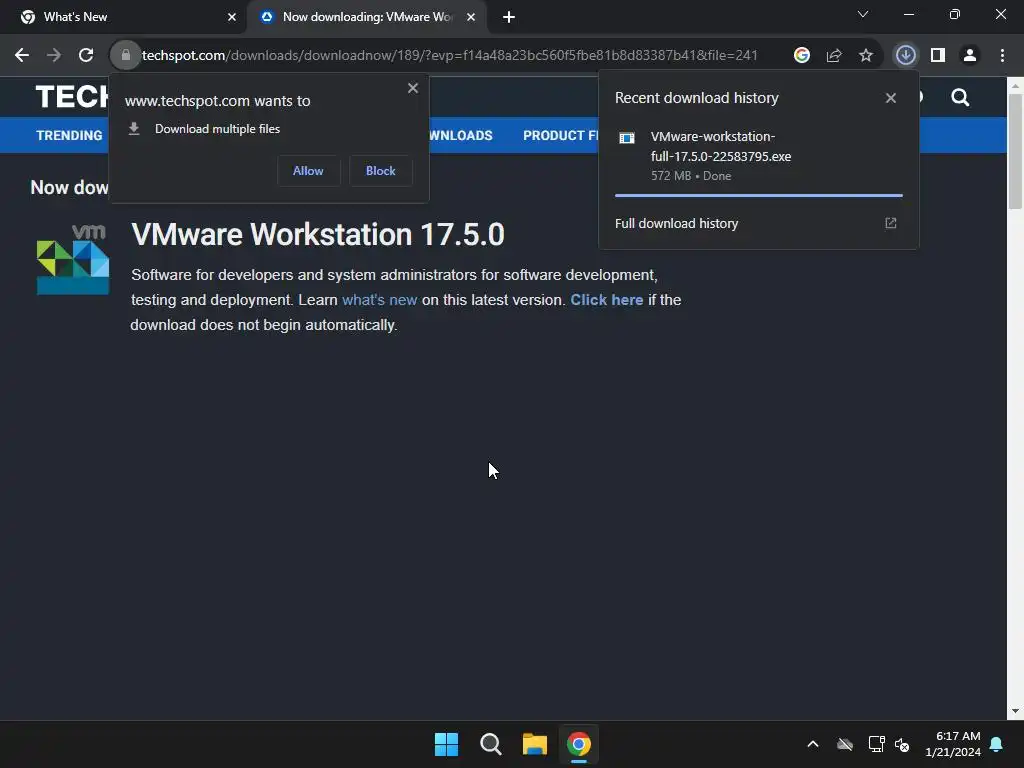Click the downloaded exe file icon
Screen dimensions: 1024x768
626,138
